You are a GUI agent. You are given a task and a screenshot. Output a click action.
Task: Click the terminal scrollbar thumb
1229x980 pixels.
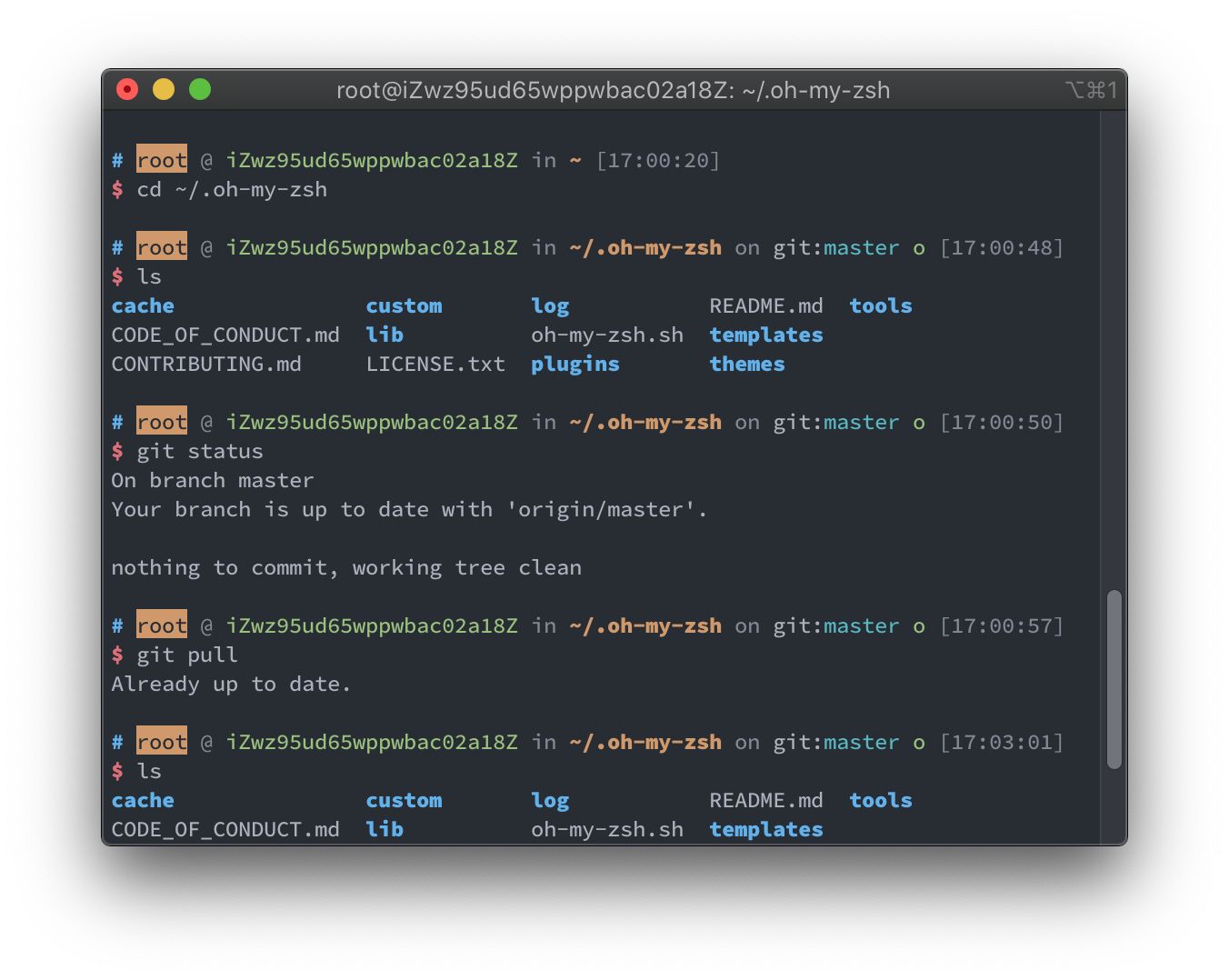(x=1114, y=679)
